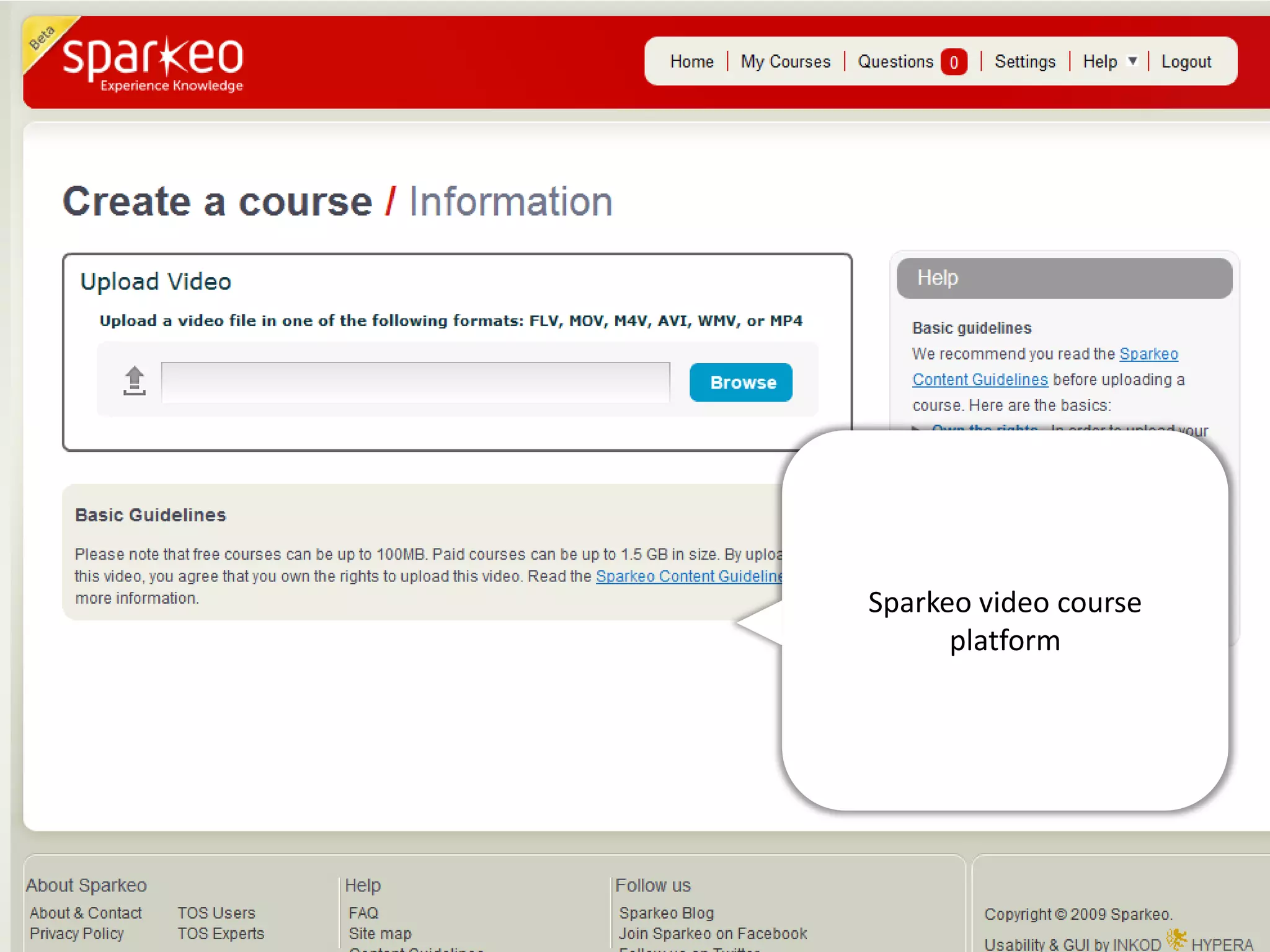Viewport: 1270px width, 952px height.
Task: Click the HYPERA logo icon in footer
Action: (1176, 938)
